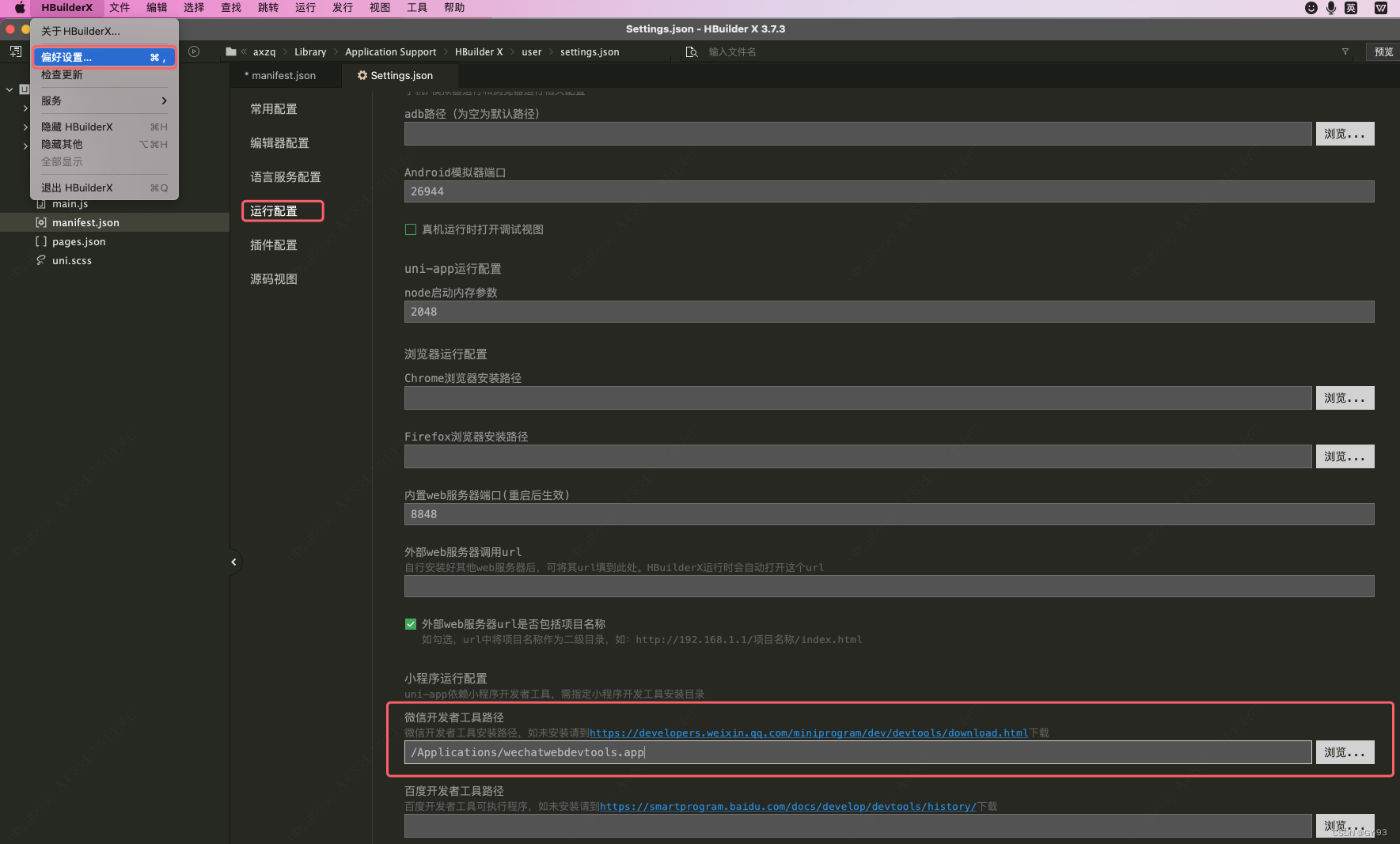Click the project icon at tree root
The height and width of the screenshot is (844, 1400).
click(24, 89)
